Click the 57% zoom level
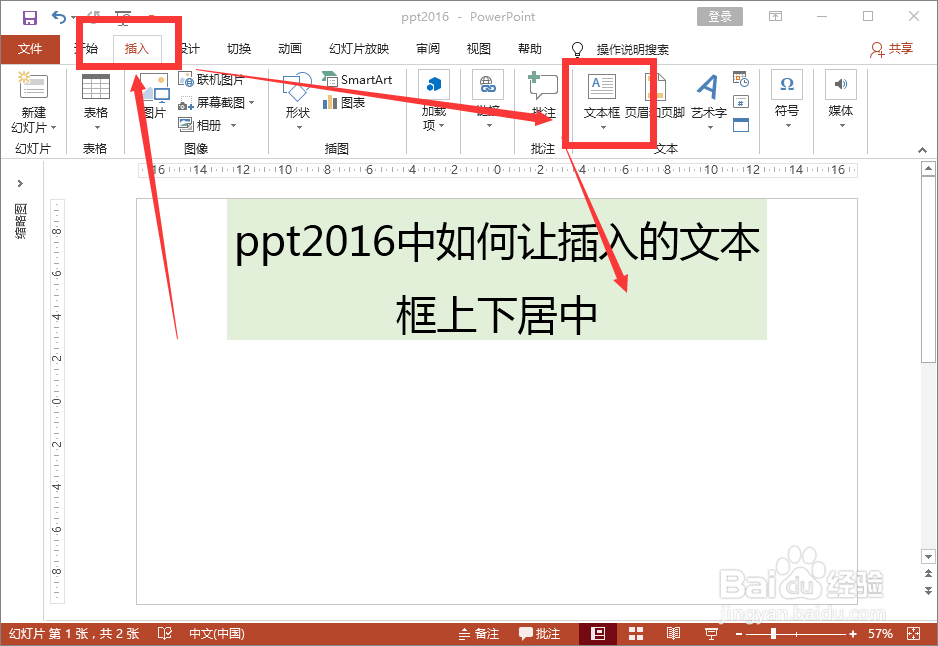The height and width of the screenshot is (646, 938). [881, 633]
